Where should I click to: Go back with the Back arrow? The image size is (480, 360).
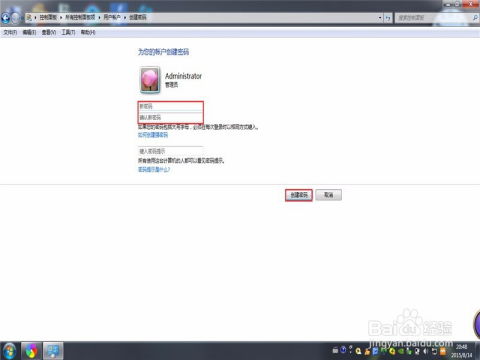(x=5, y=18)
